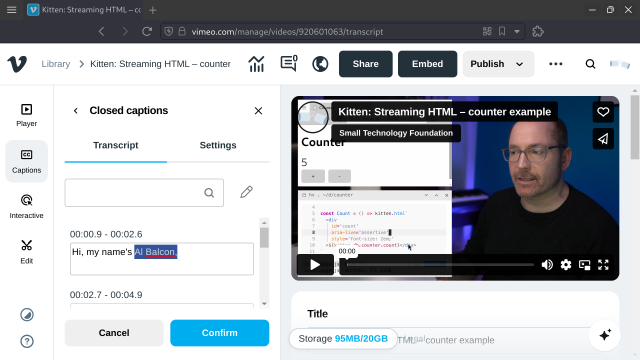Image resolution: width=640 pixels, height=360 pixels.
Task: Open the player settings gear
Action: (x=566, y=265)
